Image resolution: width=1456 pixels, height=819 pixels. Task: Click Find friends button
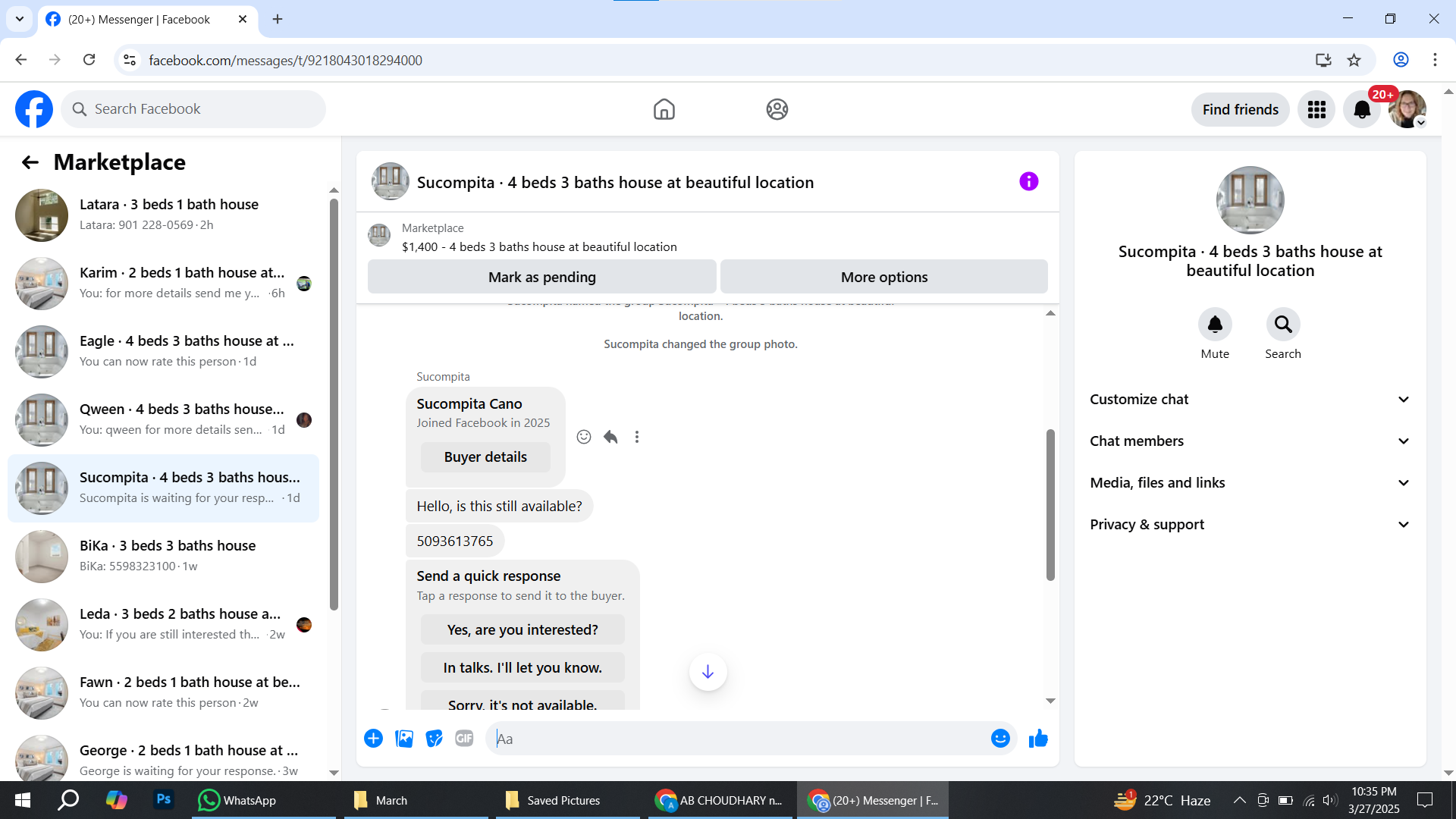1241,109
